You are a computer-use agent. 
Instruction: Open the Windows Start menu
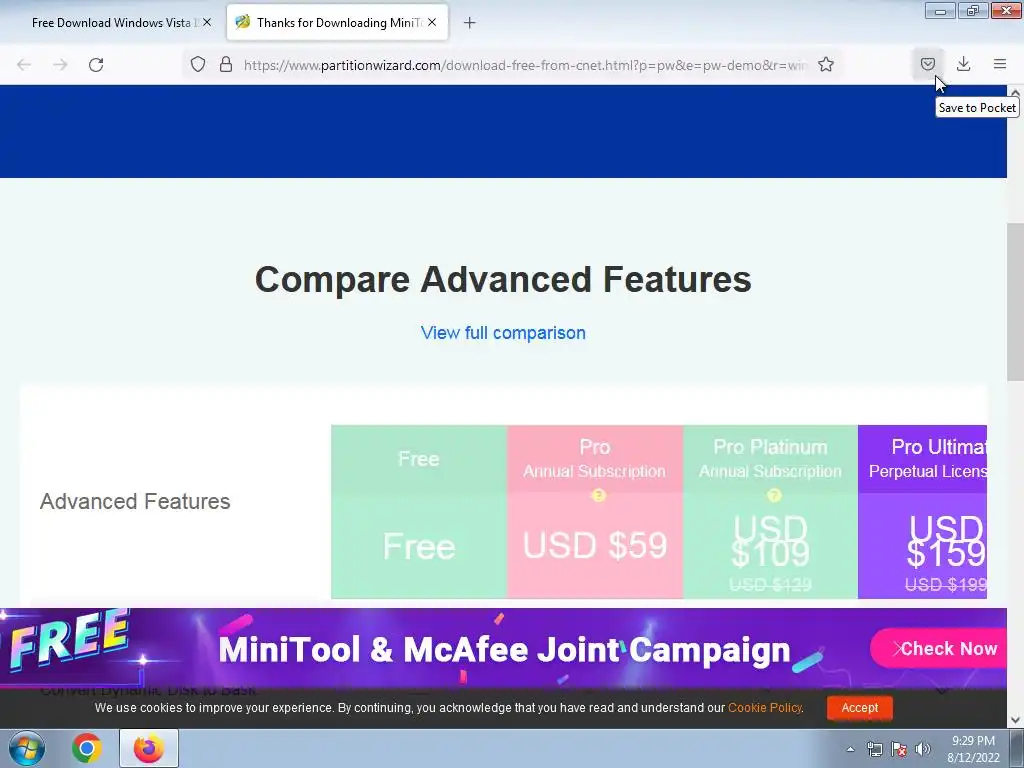tap(27, 748)
